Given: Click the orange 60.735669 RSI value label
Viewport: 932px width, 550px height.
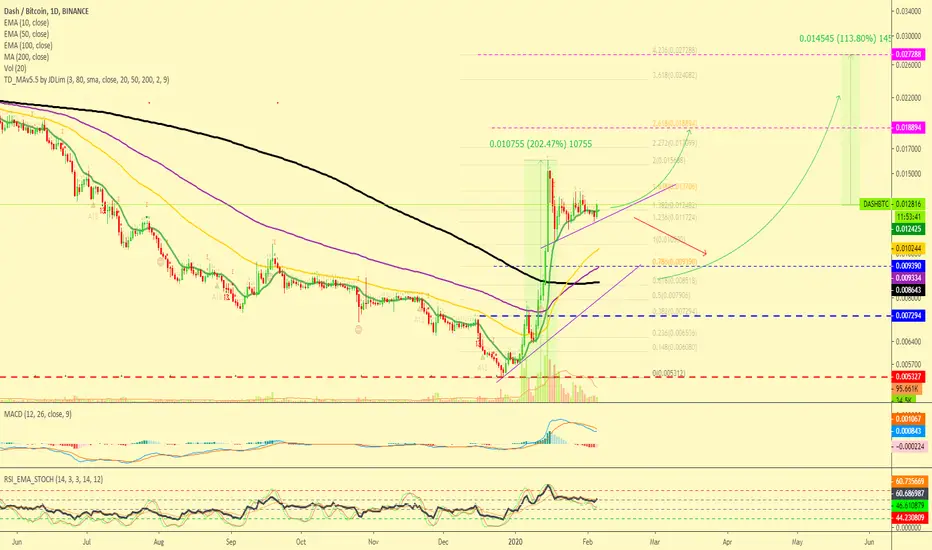Looking at the screenshot, I should (909, 481).
